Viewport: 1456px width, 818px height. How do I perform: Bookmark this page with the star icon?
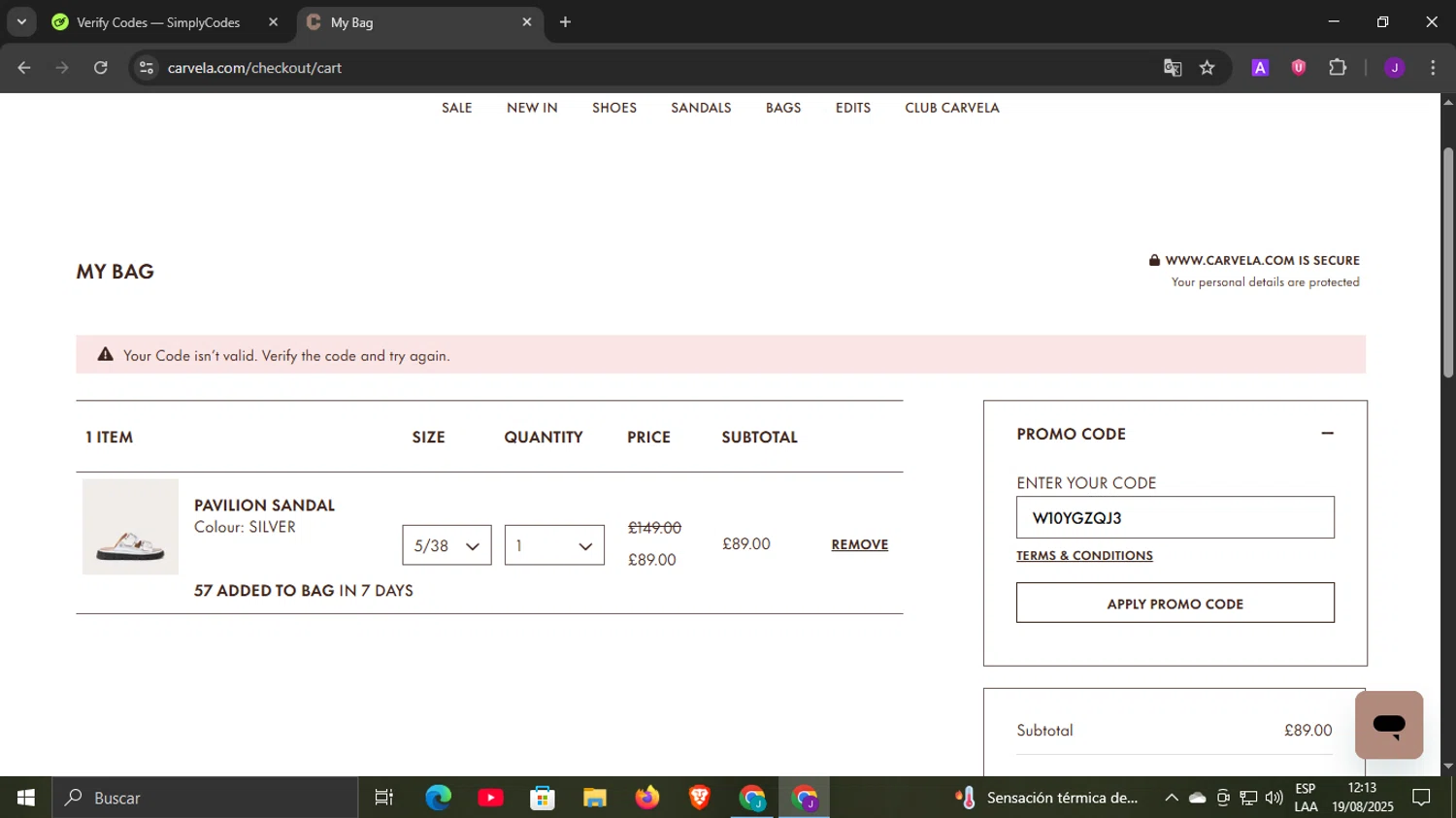click(1208, 68)
